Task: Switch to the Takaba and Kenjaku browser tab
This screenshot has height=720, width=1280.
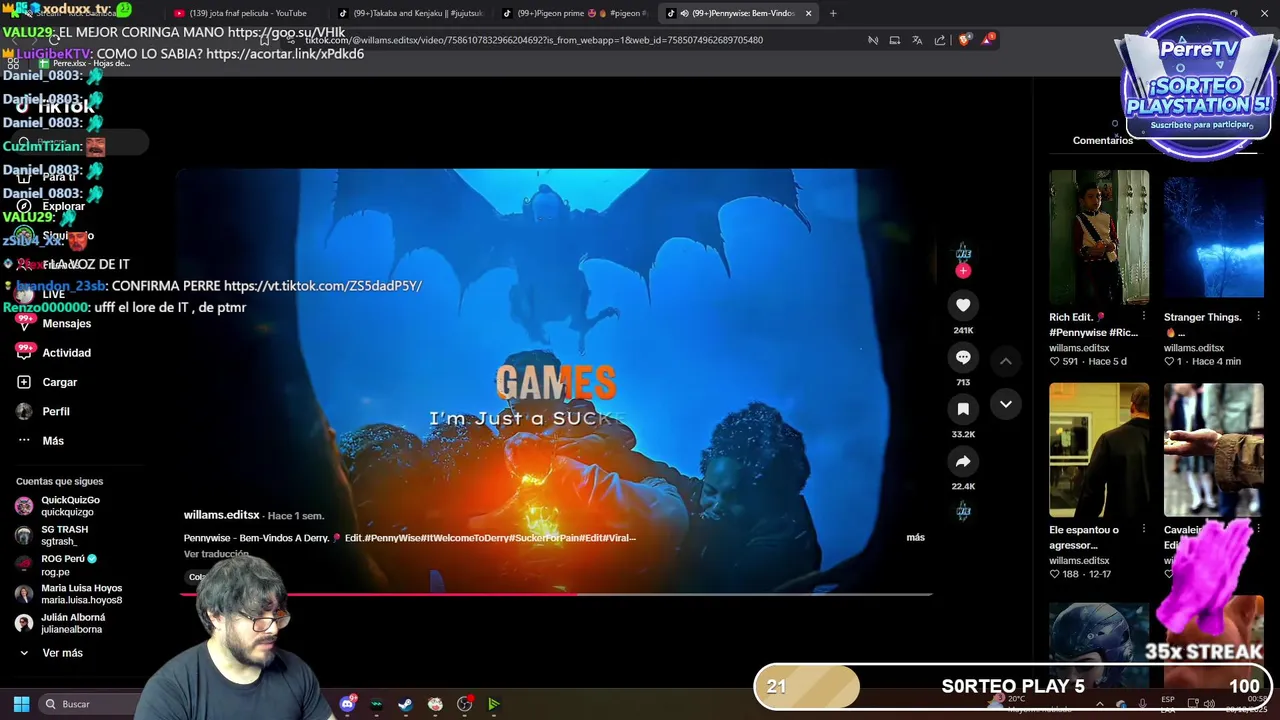Action: tap(410, 13)
